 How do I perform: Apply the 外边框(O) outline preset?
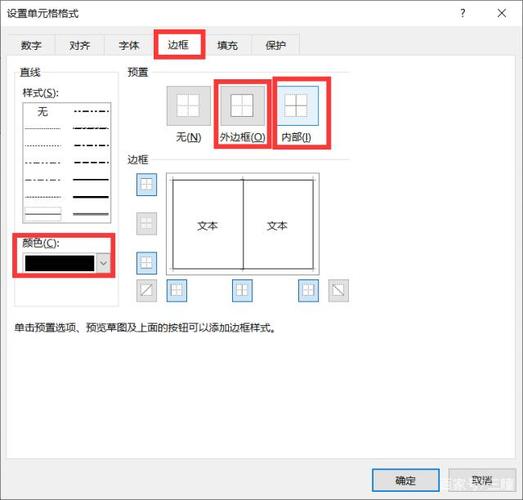(242, 106)
